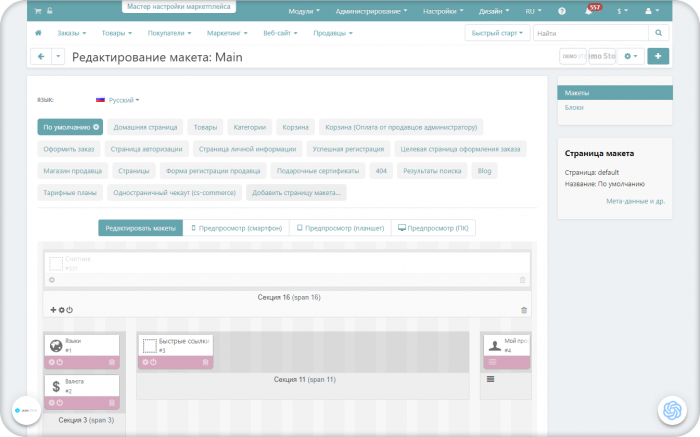Select the Оформить заказ layout page
700x437 pixels.
pyautogui.click(x=69, y=149)
